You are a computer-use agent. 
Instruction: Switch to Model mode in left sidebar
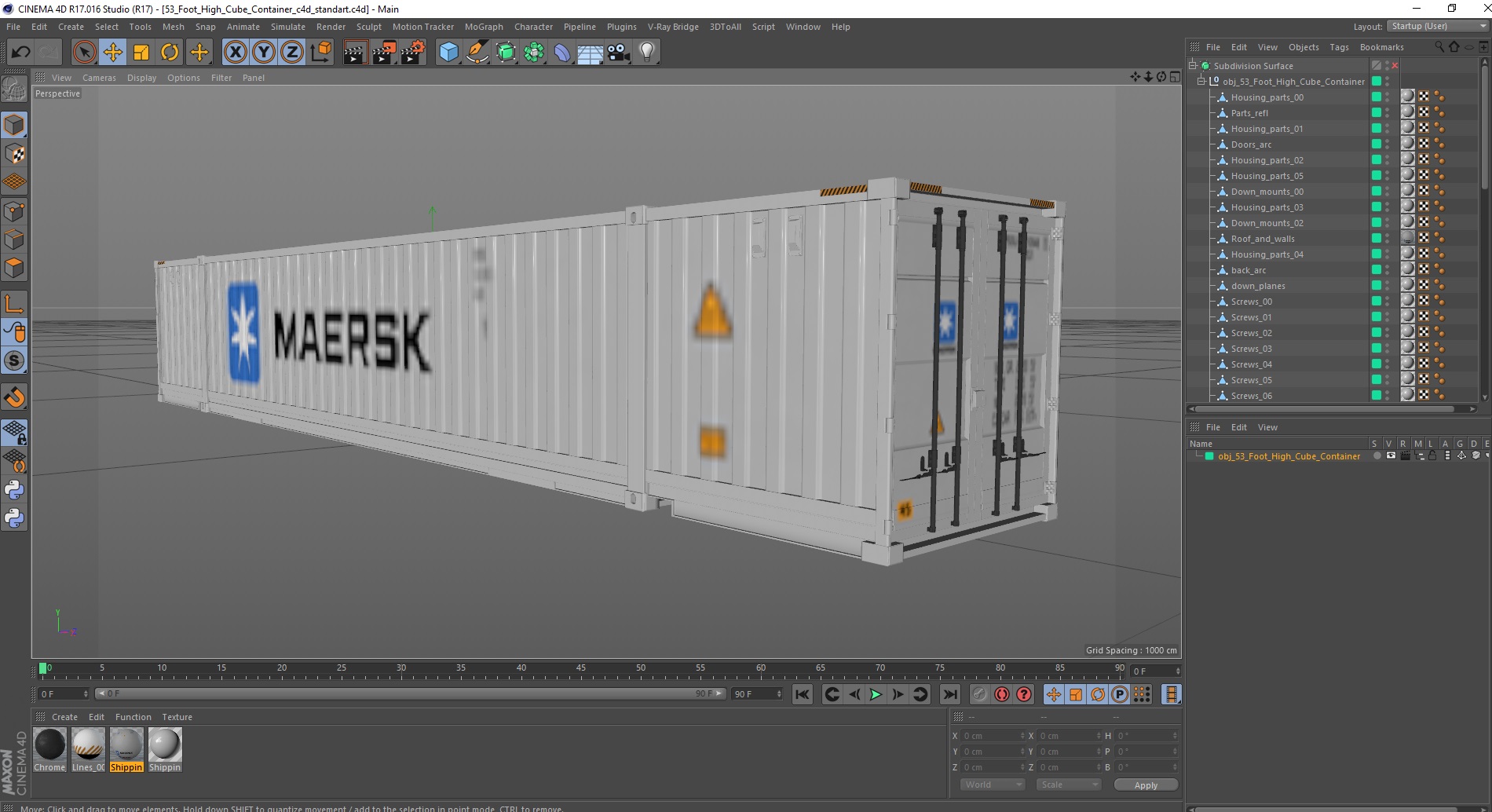14,126
